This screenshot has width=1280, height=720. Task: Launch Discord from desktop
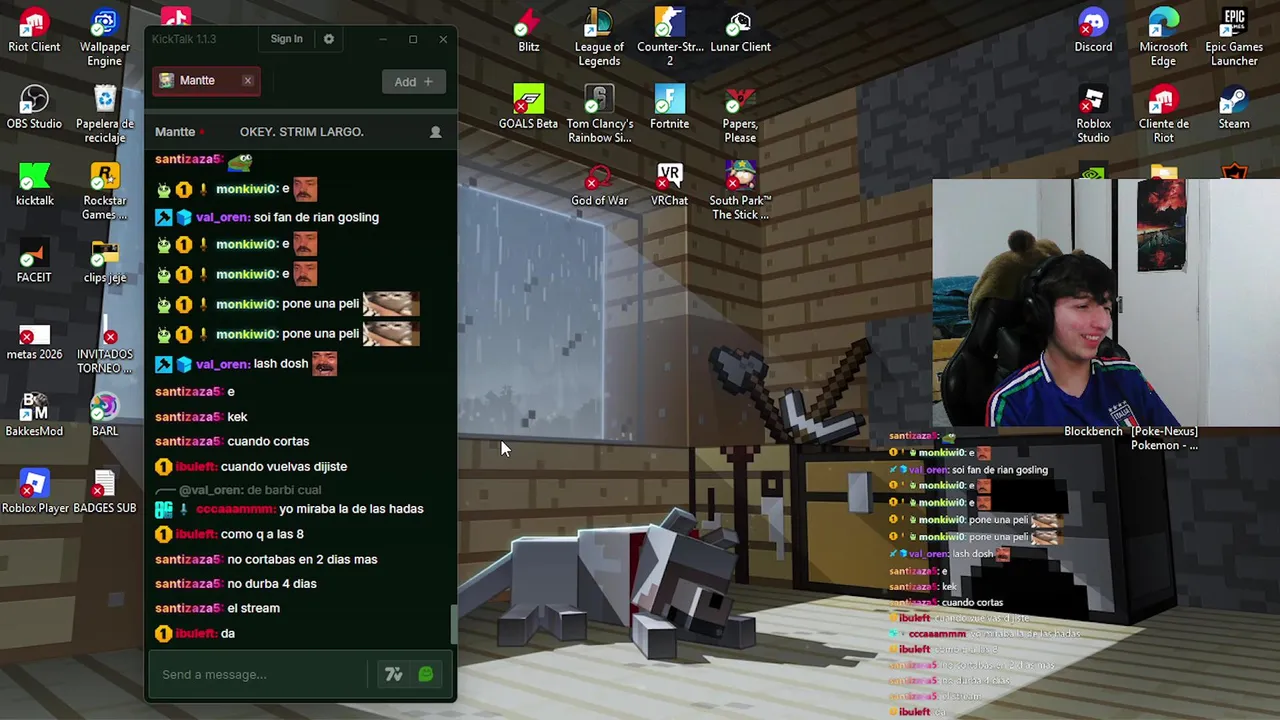(1093, 31)
